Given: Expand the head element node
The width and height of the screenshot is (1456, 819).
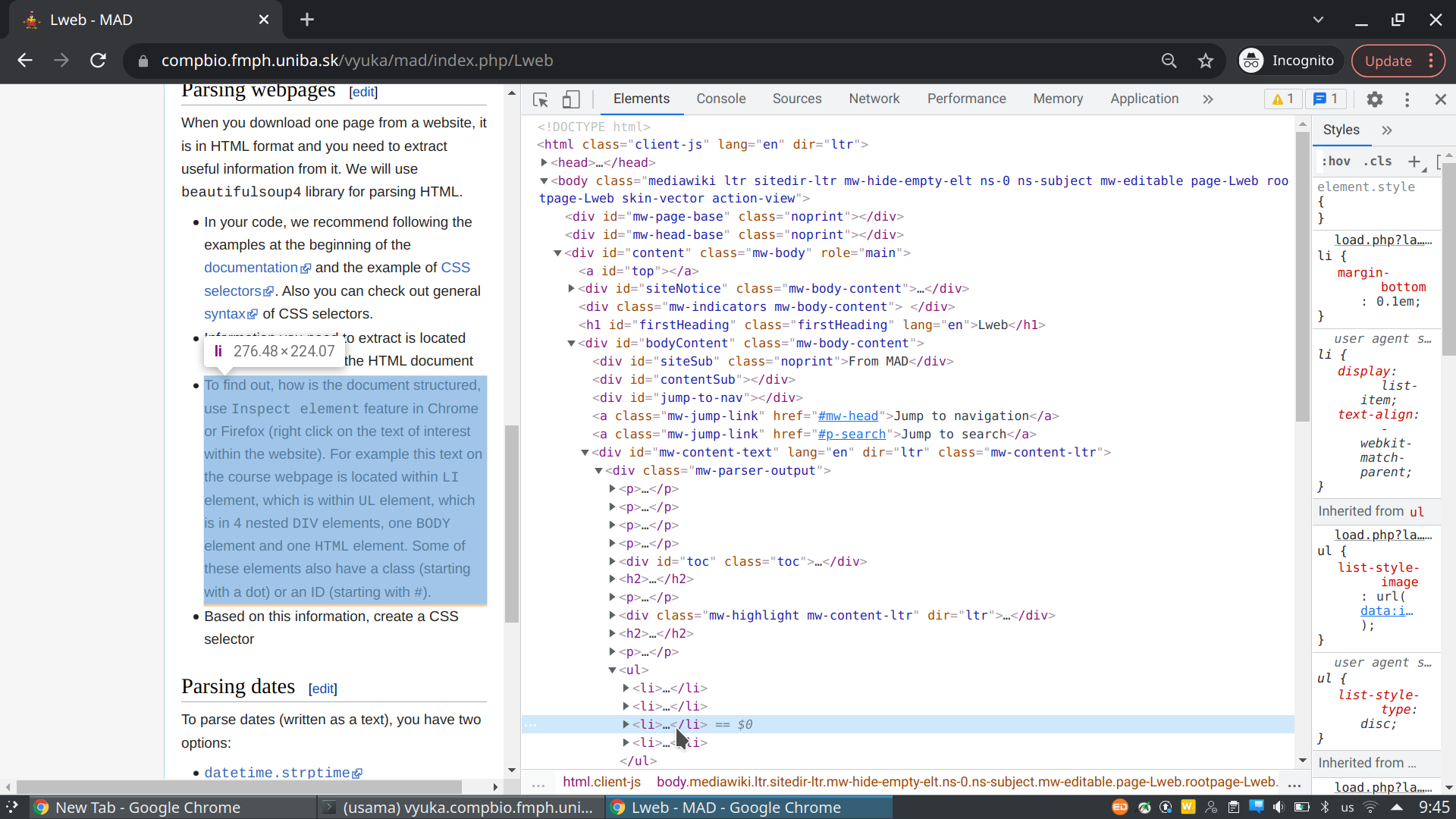Looking at the screenshot, I should click(544, 162).
